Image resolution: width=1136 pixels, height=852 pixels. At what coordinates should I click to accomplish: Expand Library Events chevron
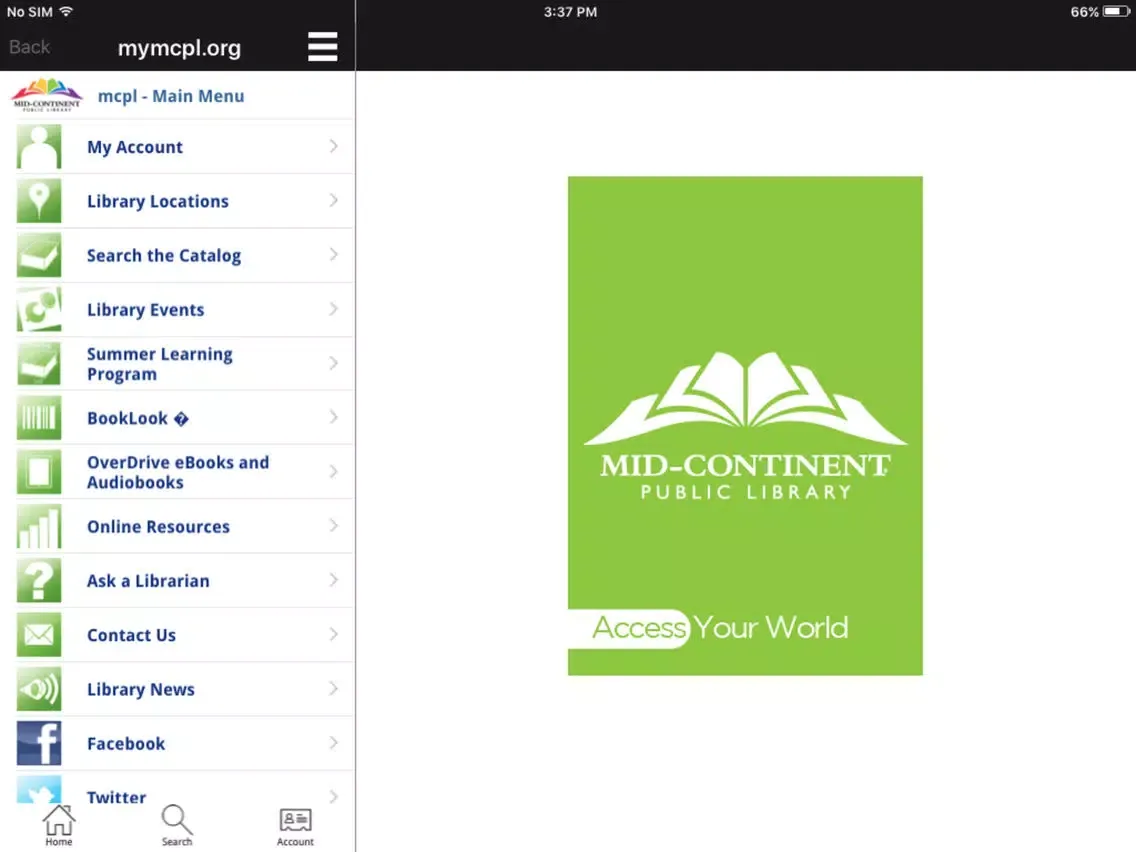(333, 309)
